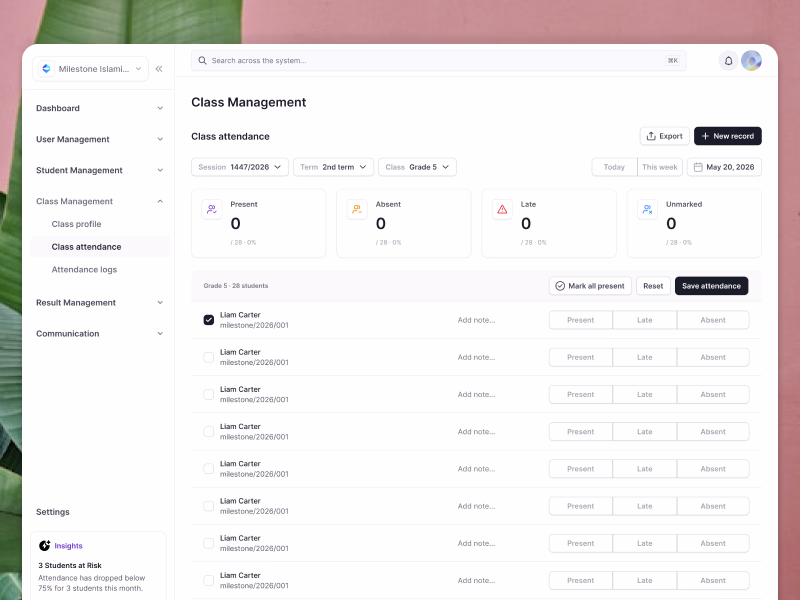The height and width of the screenshot is (600, 800).
Task: Select the This week date tab
Action: [x=660, y=167]
